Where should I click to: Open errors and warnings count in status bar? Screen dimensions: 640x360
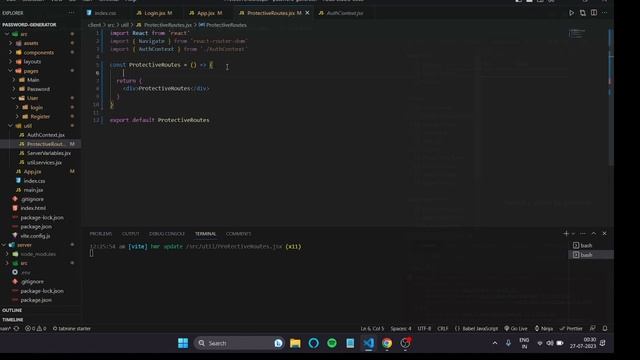click(x=36, y=328)
